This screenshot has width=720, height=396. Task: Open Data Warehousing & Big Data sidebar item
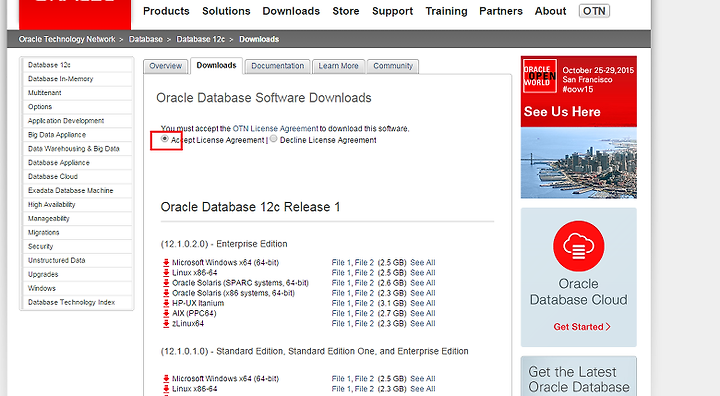point(77,149)
